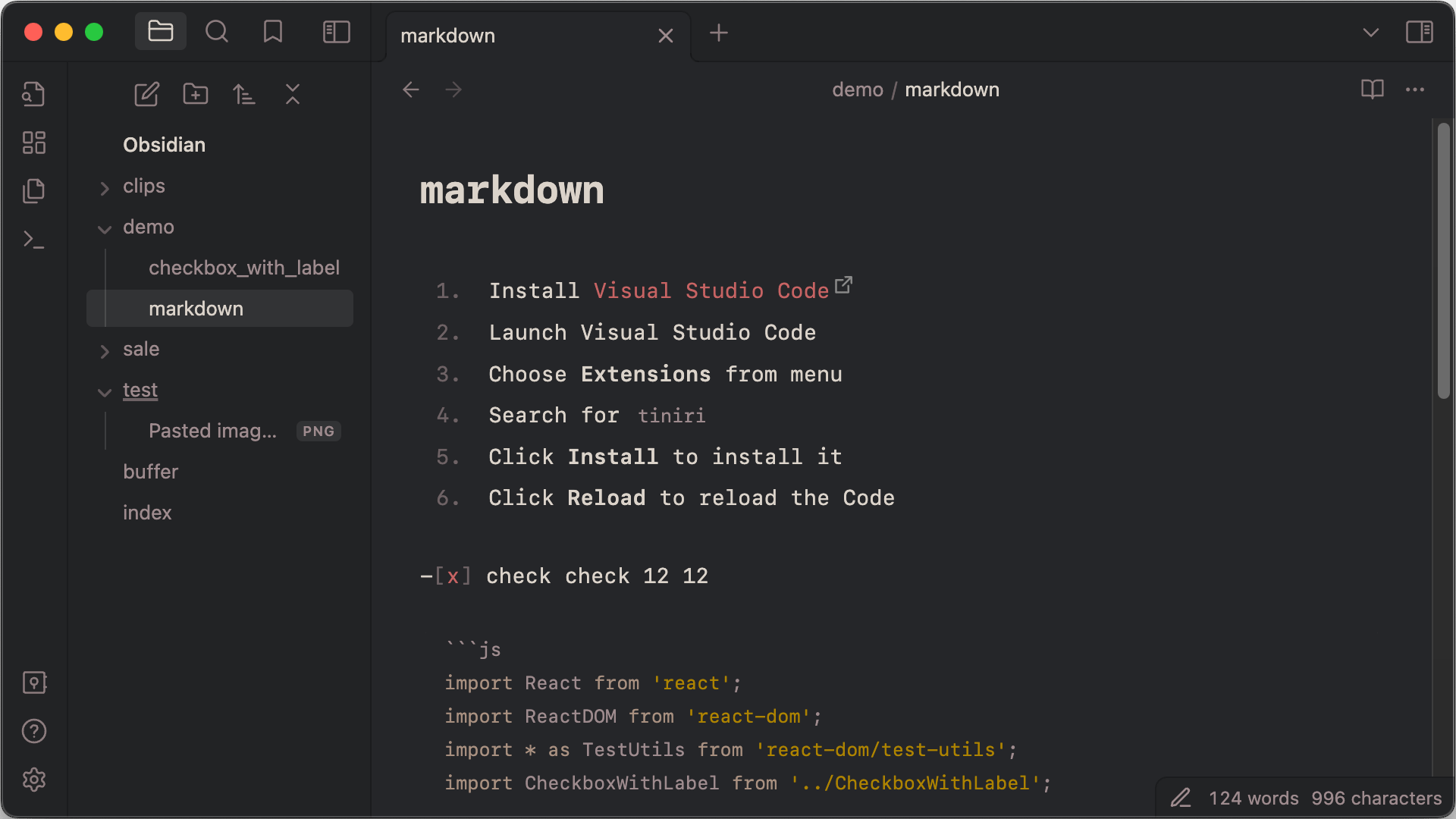Click the Launch Visual Studio Code line

(x=652, y=332)
